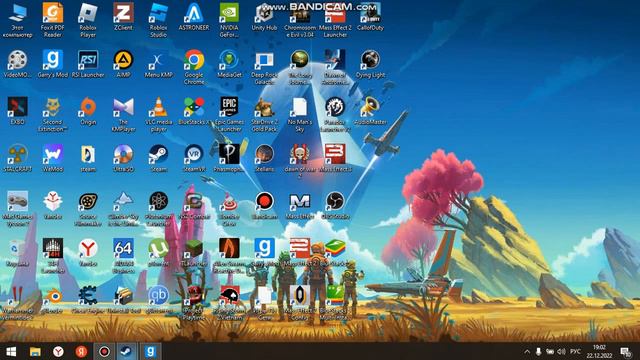Select the SteamVR shortcut
Screen dimensions: 640x360
coord(194,158)
